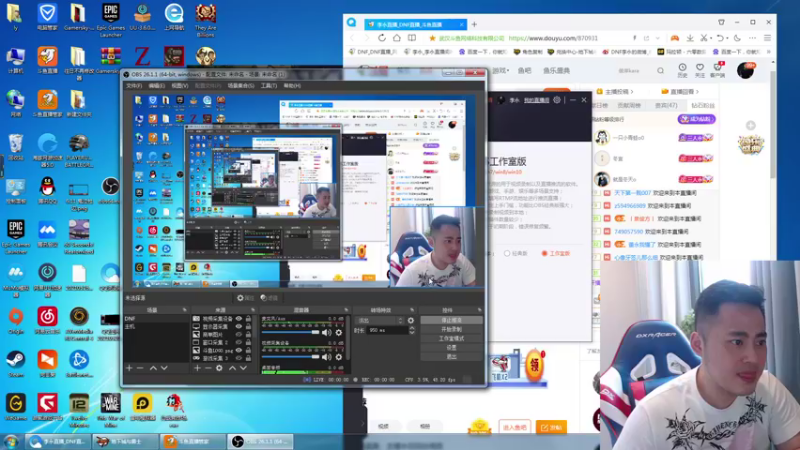This screenshot has width=800, height=450.
Task: Click the 退出 exit button in OBS
Action: pyautogui.click(x=452, y=357)
